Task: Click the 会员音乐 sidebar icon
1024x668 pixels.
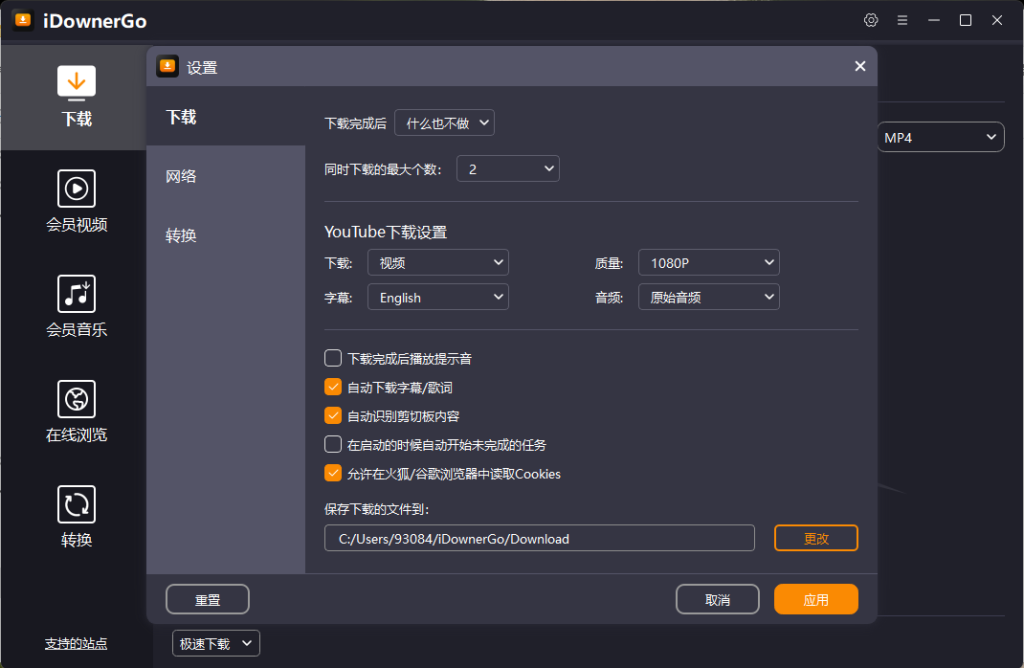Action: [75, 294]
